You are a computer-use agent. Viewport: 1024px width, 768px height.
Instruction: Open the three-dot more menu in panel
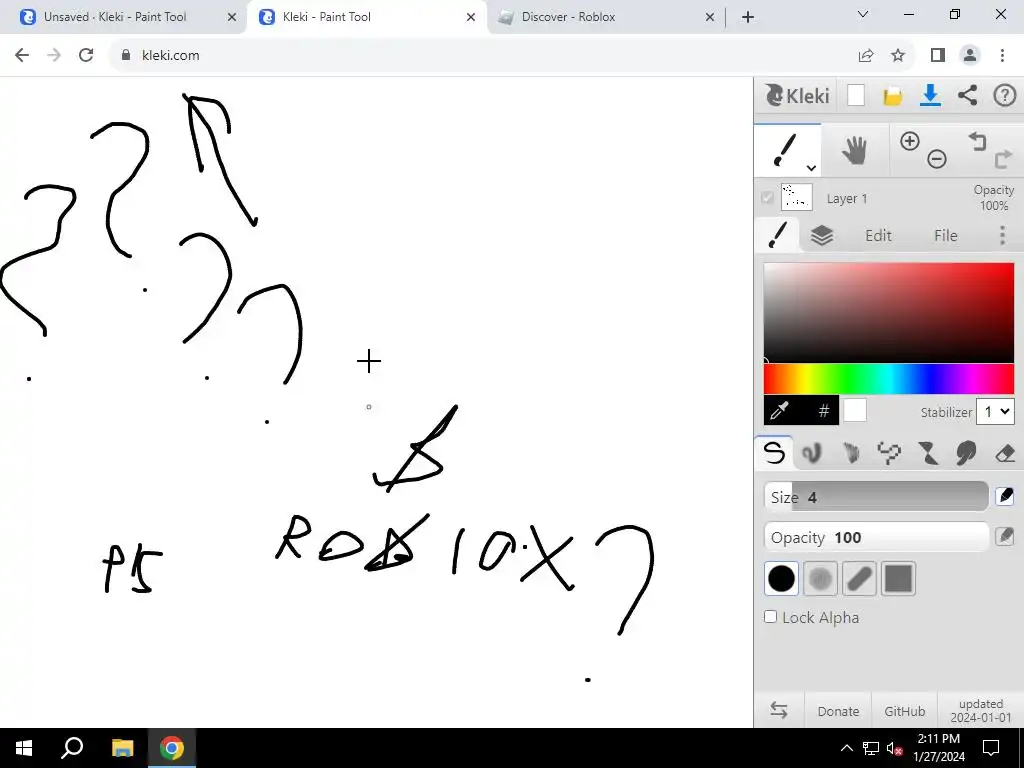pyautogui.click(x=1002, y=235)
